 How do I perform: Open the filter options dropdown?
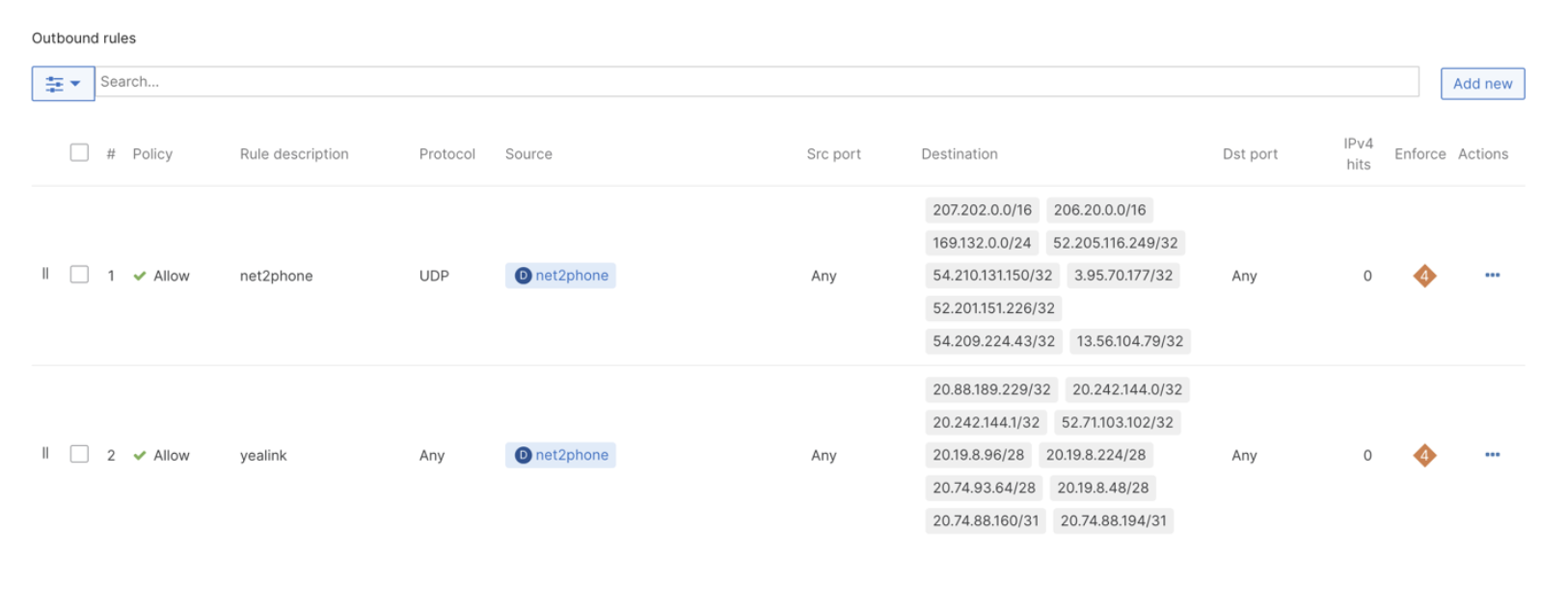63,84
